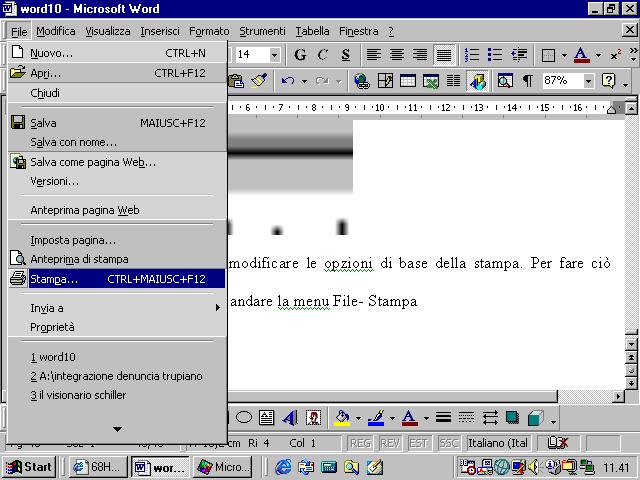Image resolution: width=640 pixels, height=480 pixels.
Task: Click the Office Assistant help icon
Action: pos(608,81)
